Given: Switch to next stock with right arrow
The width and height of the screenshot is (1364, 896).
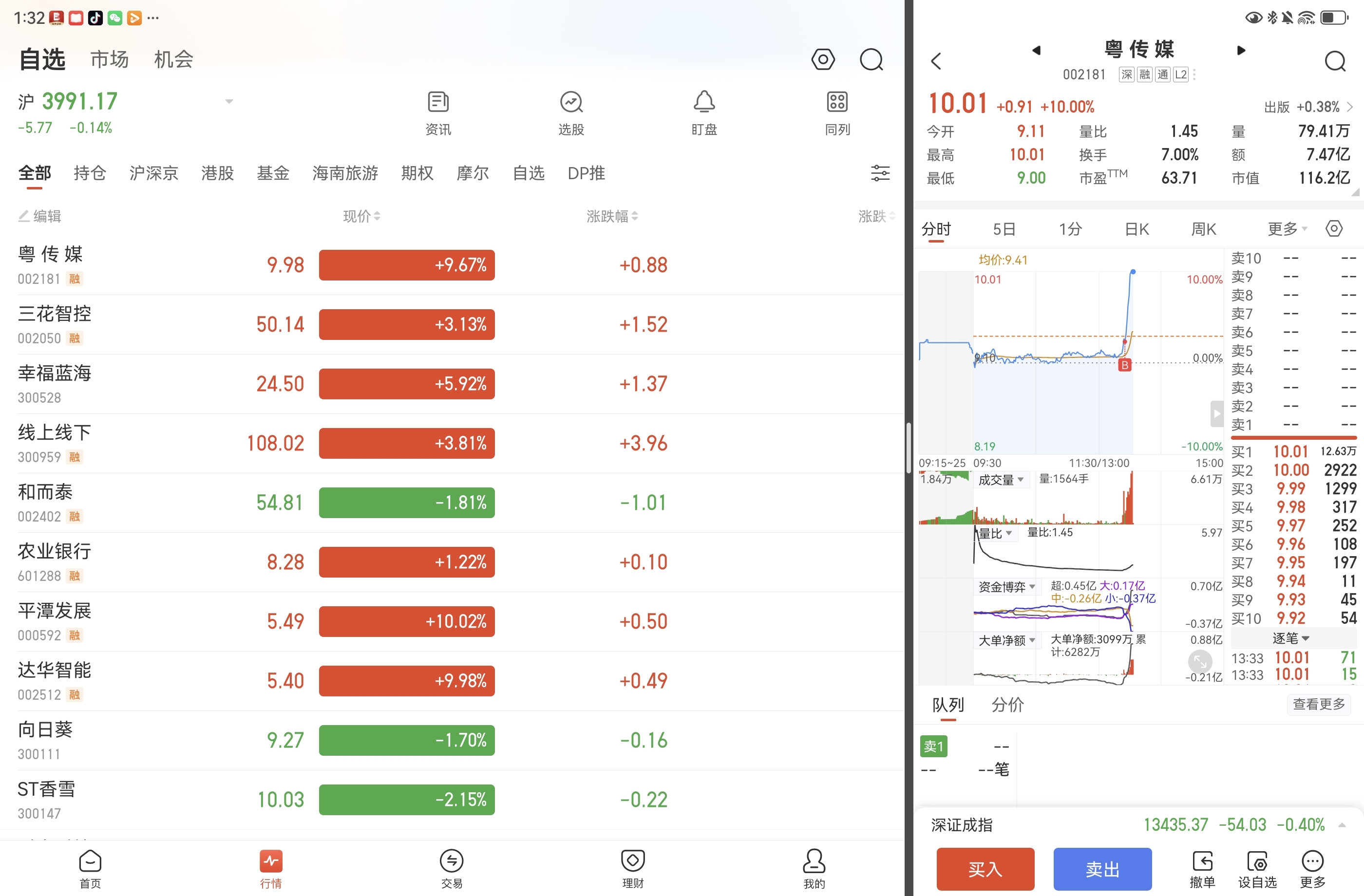Looking at the screenshot, I should 1241,51.
